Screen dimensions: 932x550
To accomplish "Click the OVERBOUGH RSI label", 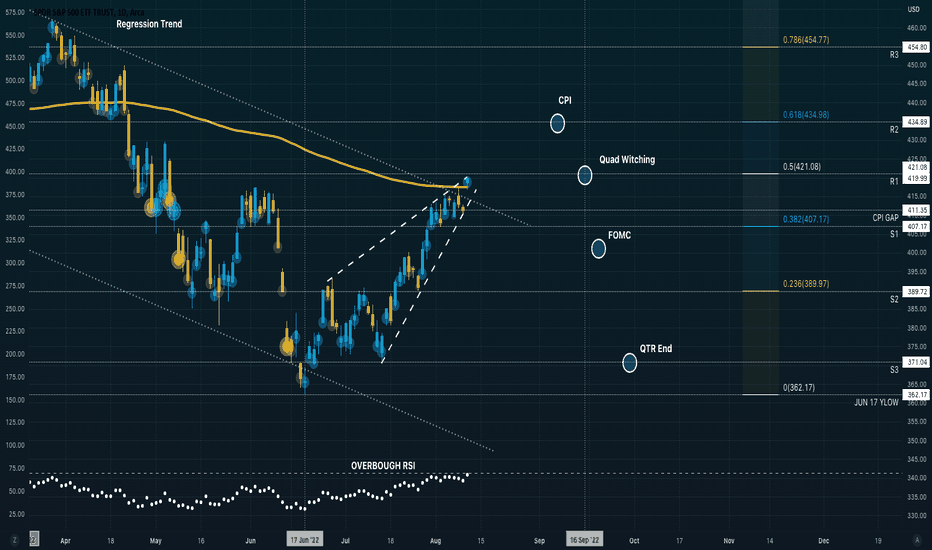I will coord(383,466).
